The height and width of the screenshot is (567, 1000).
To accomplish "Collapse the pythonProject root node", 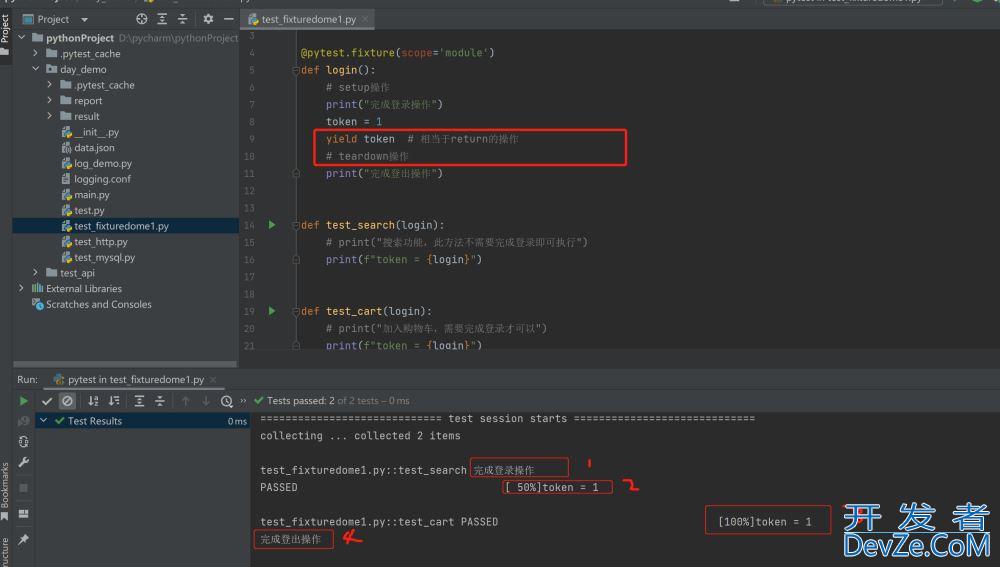I will coord(22,38).
